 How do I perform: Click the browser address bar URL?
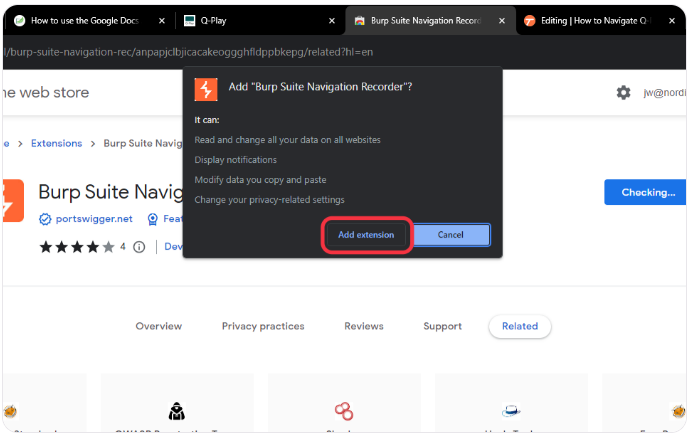pyautogui.click(x=190, y=53)
